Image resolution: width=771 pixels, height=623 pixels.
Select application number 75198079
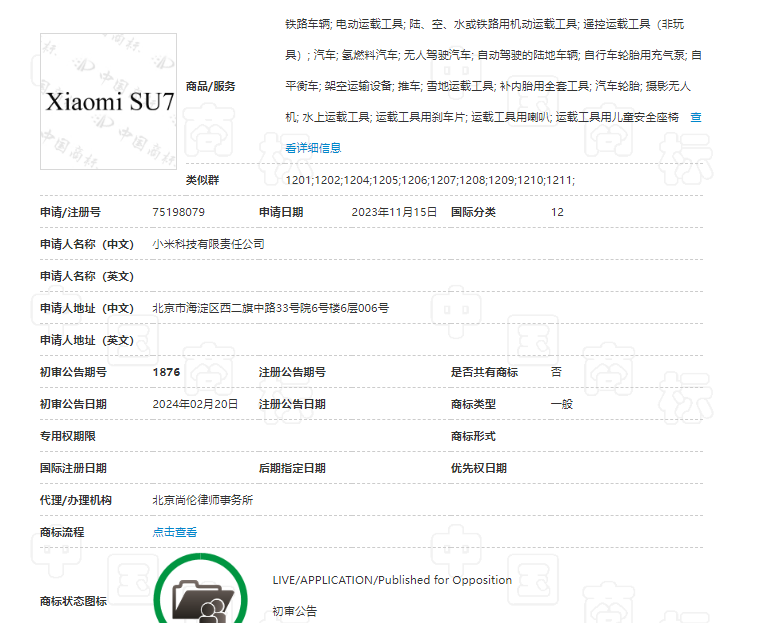pyautogui.click(x=178, y=212)
